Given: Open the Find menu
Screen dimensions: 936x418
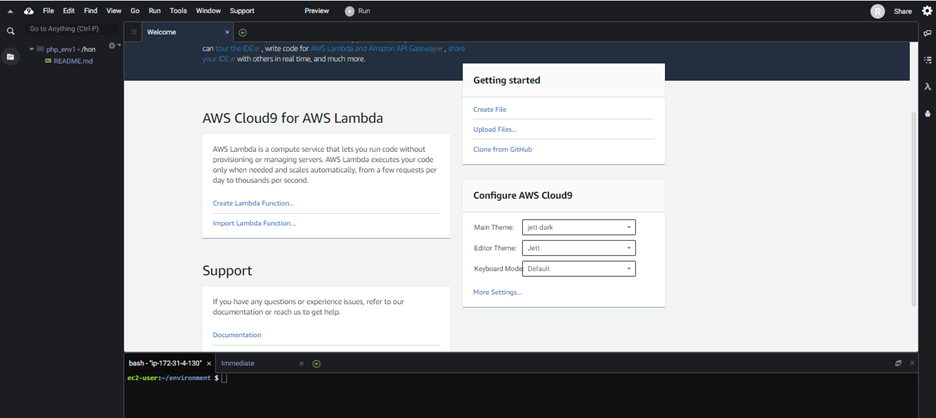Looking at the screenshot, I should (x=90, y=11).
